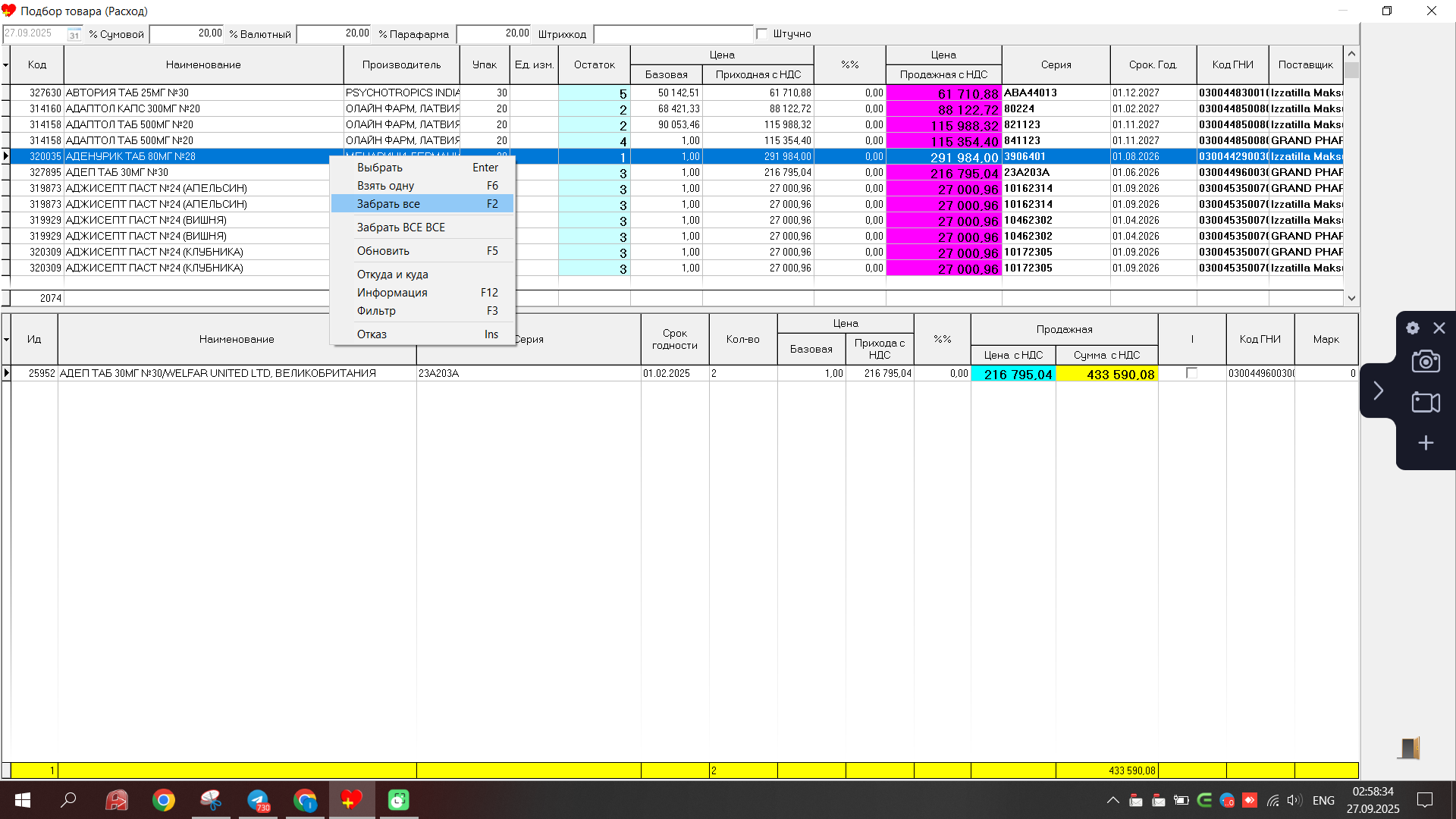Image resolution: width=1456 pixels, height=819 pixels.
Task: Open Telegram from the taskbar
Action: tap(258, 800)
